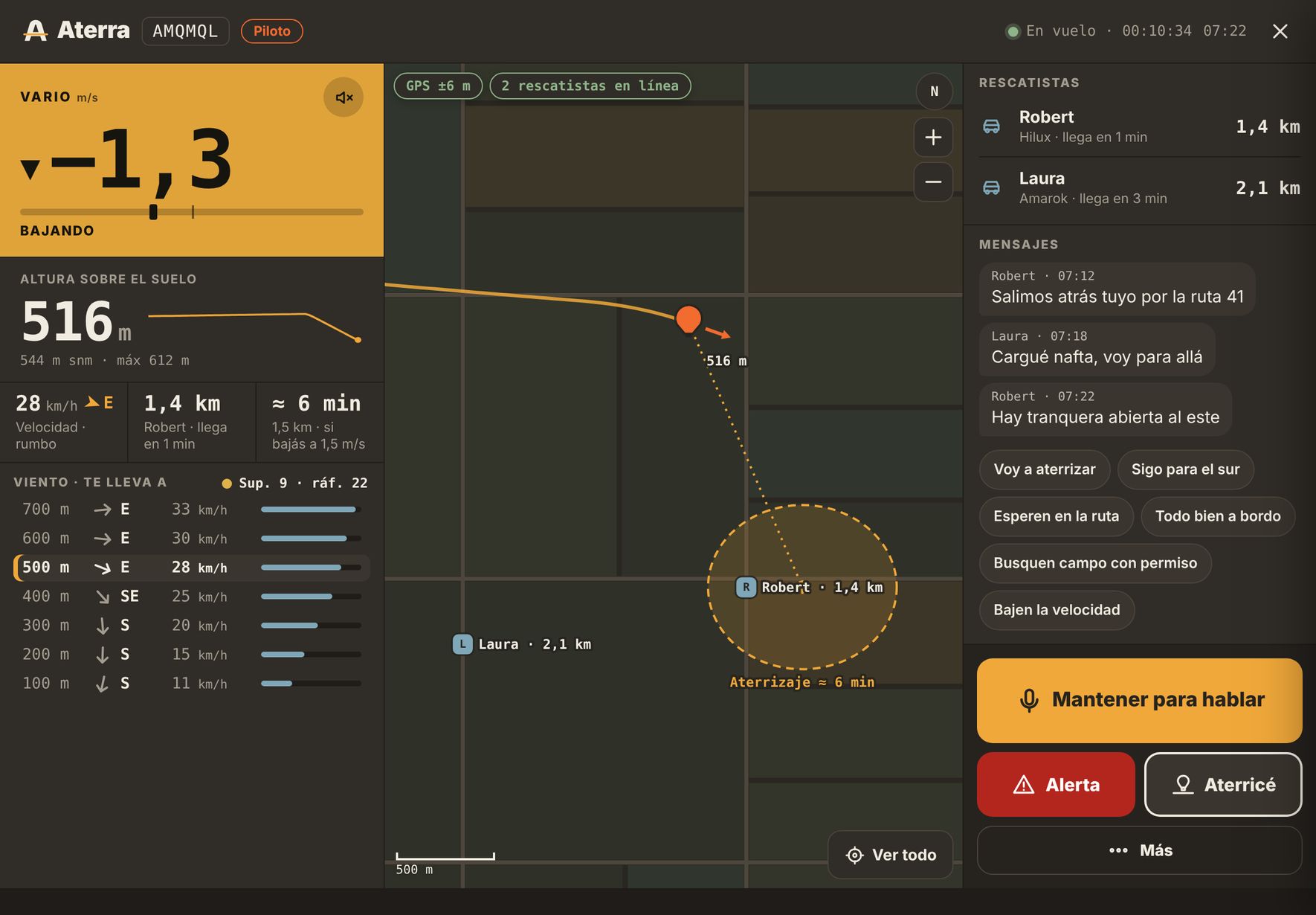Screen dimensions: 1316x915
Task: Click the GPS ±6 m status chip
Action: pyautogui.click(x=438, y=86)
